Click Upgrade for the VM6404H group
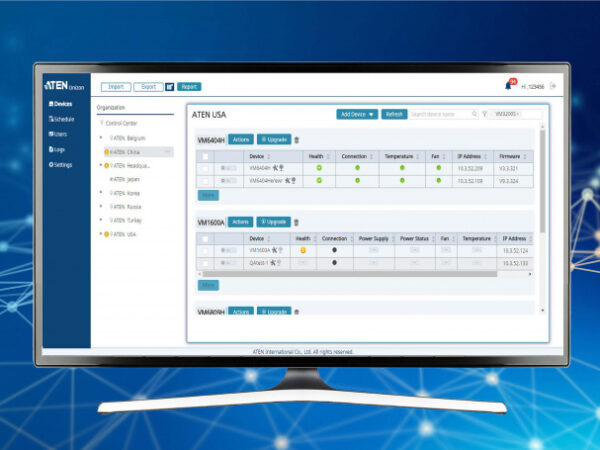Image resolution: width=600 pixels, height=450 pixels. (x=274, y=140)
